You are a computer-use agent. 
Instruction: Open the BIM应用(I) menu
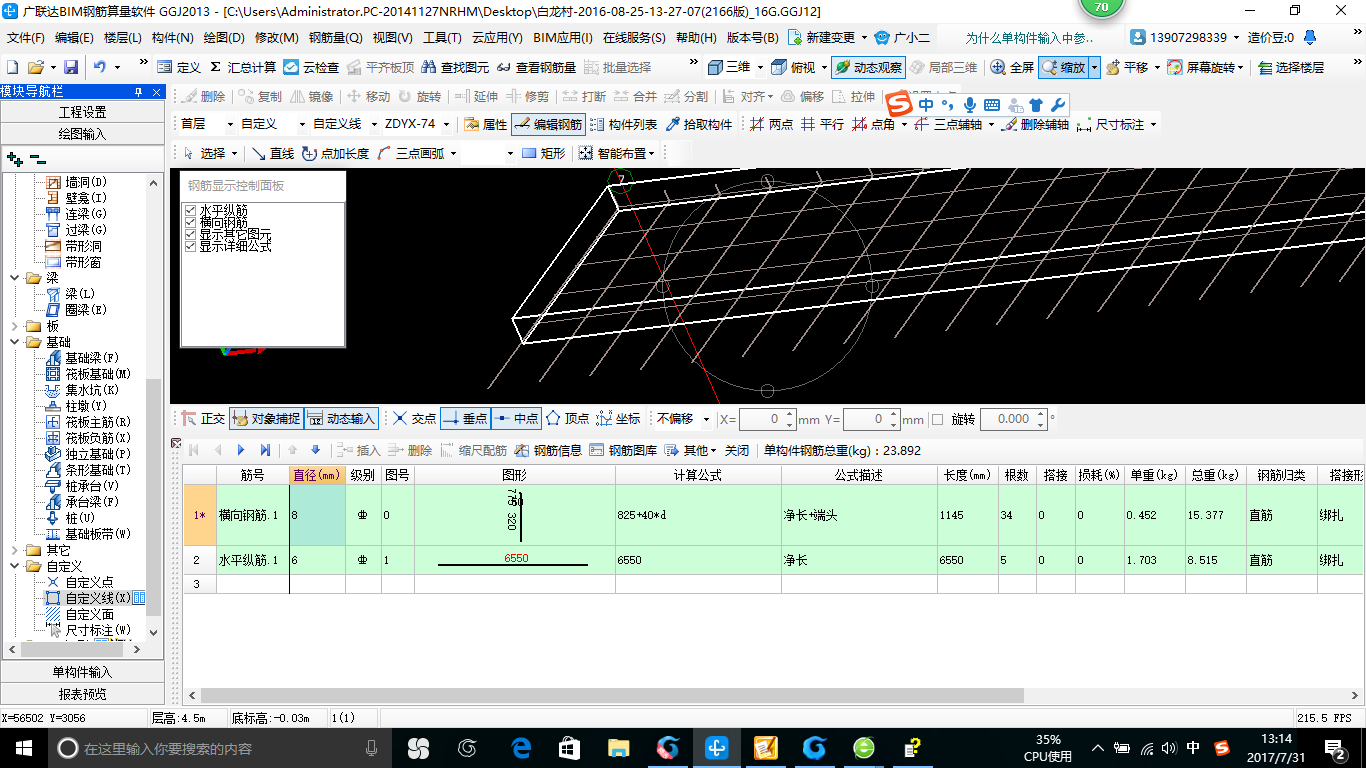[562, 38]
